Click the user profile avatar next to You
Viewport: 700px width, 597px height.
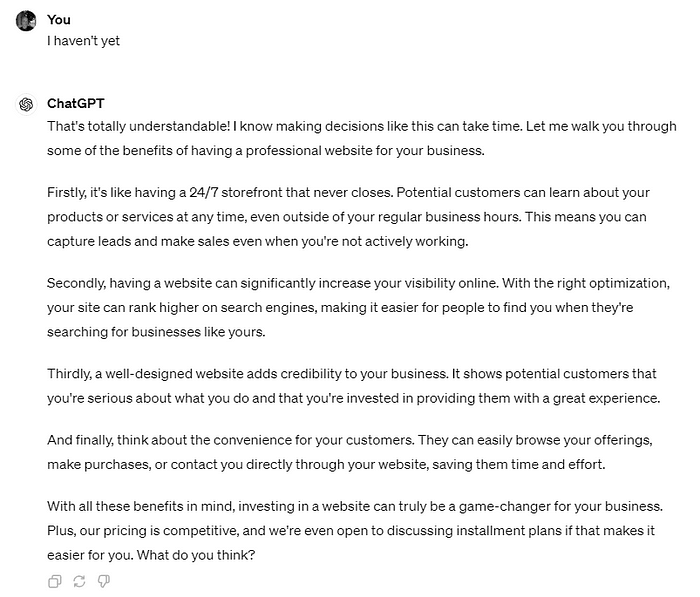(26, 21)
